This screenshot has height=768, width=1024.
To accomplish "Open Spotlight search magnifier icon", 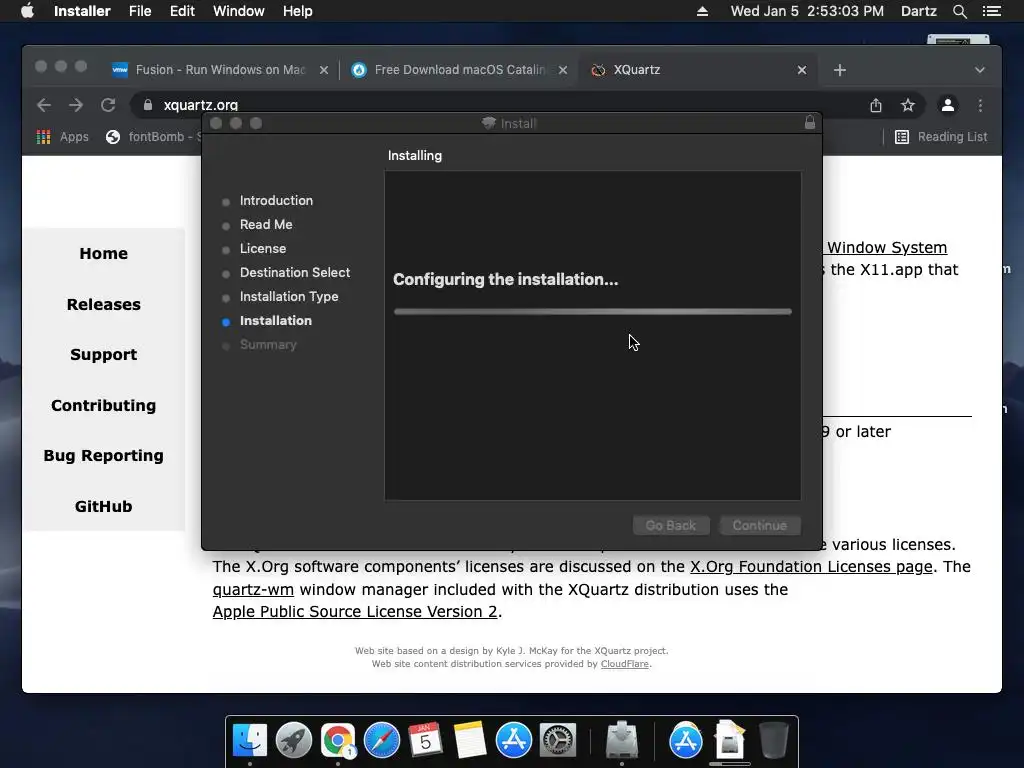I will point(959,11).
